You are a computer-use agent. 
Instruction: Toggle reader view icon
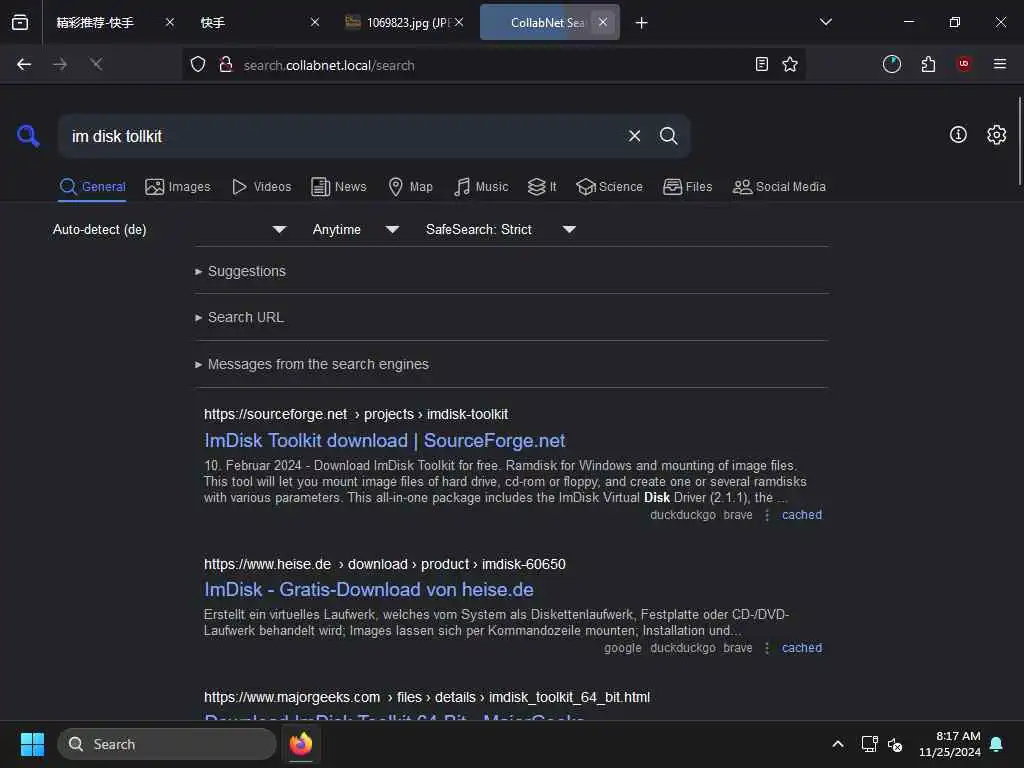[x=761, y=64]
